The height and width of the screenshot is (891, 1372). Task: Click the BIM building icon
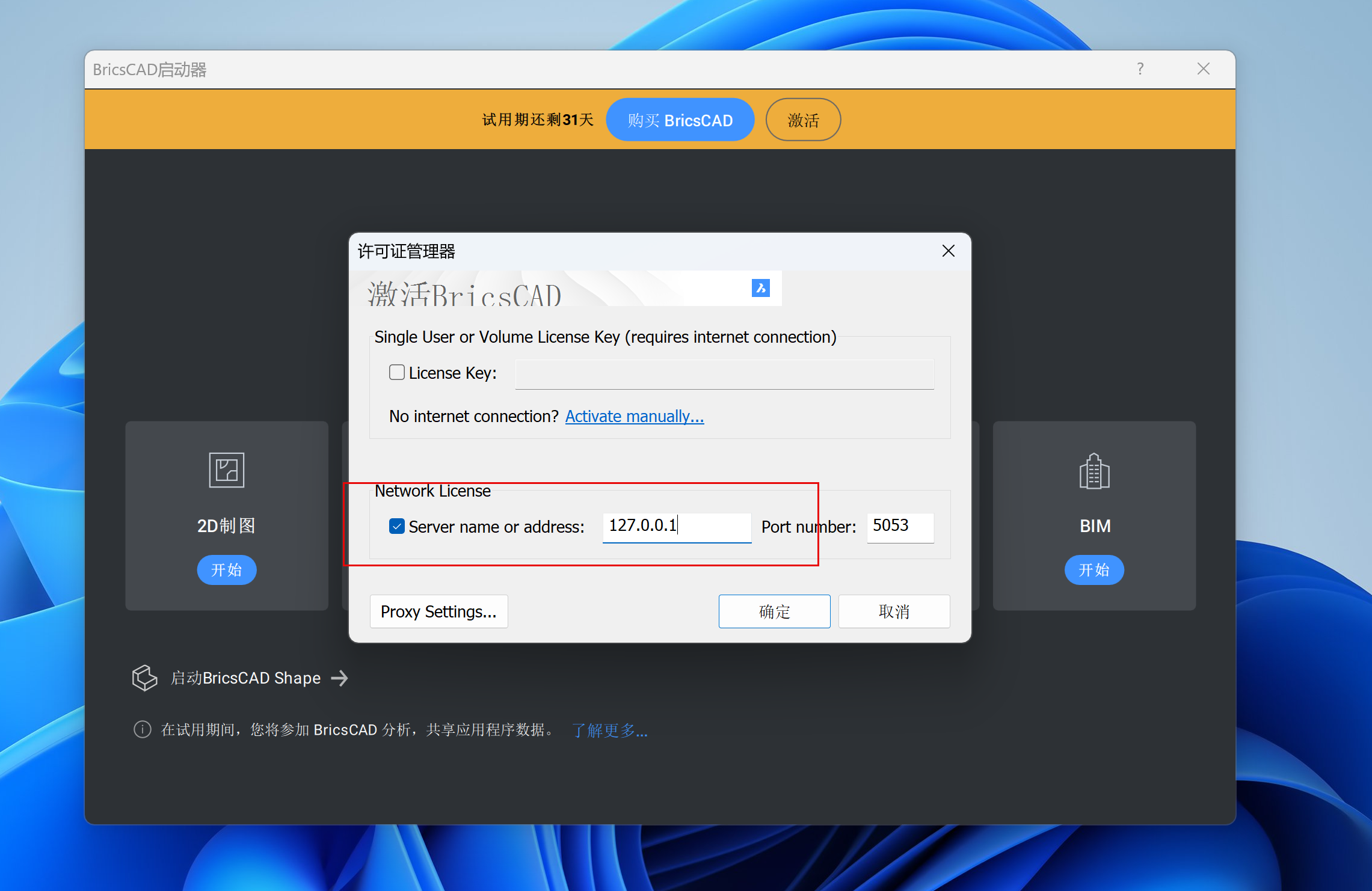[x=1094, y=471]
